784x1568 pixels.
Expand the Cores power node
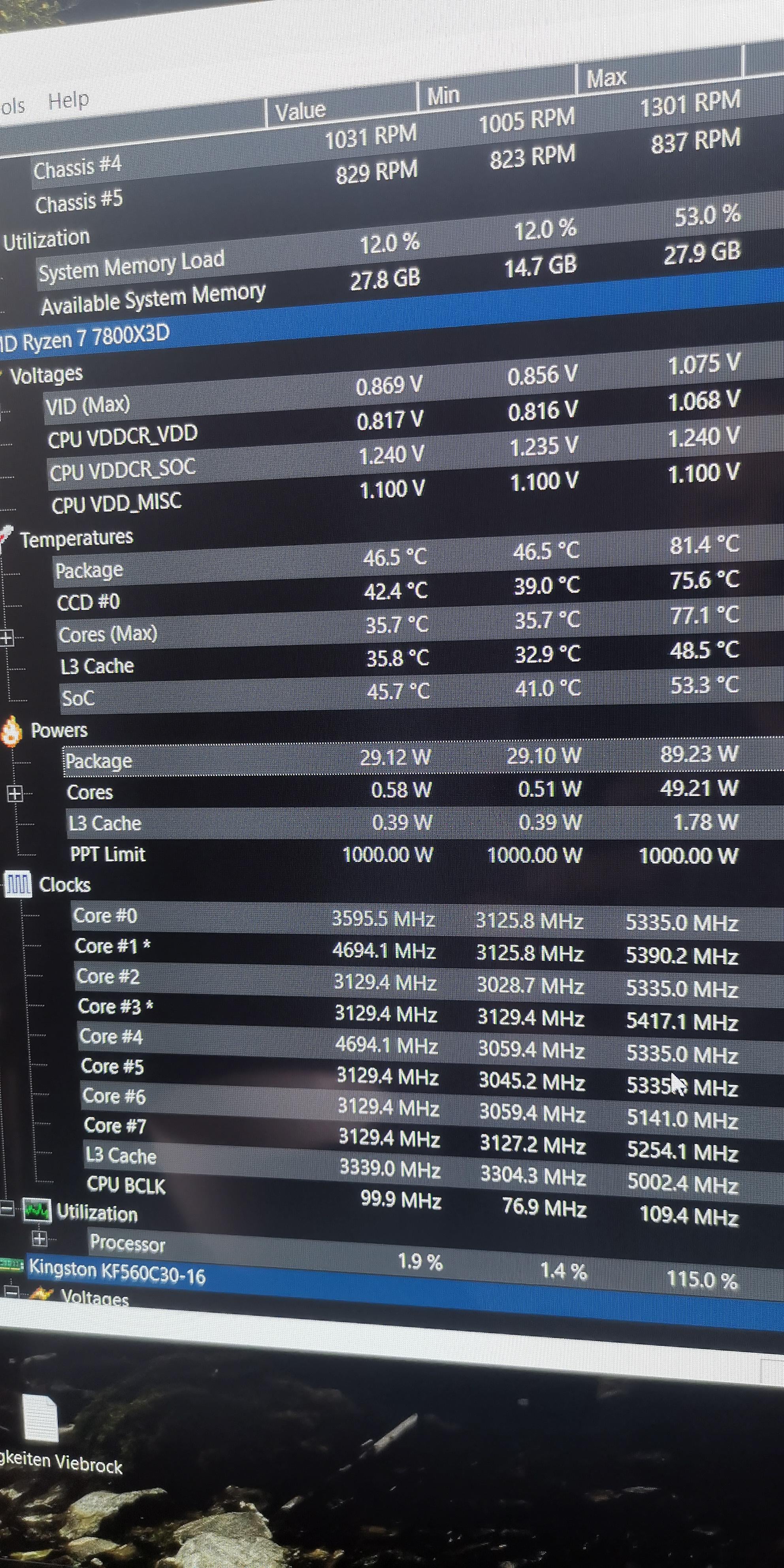click(15, 793)
